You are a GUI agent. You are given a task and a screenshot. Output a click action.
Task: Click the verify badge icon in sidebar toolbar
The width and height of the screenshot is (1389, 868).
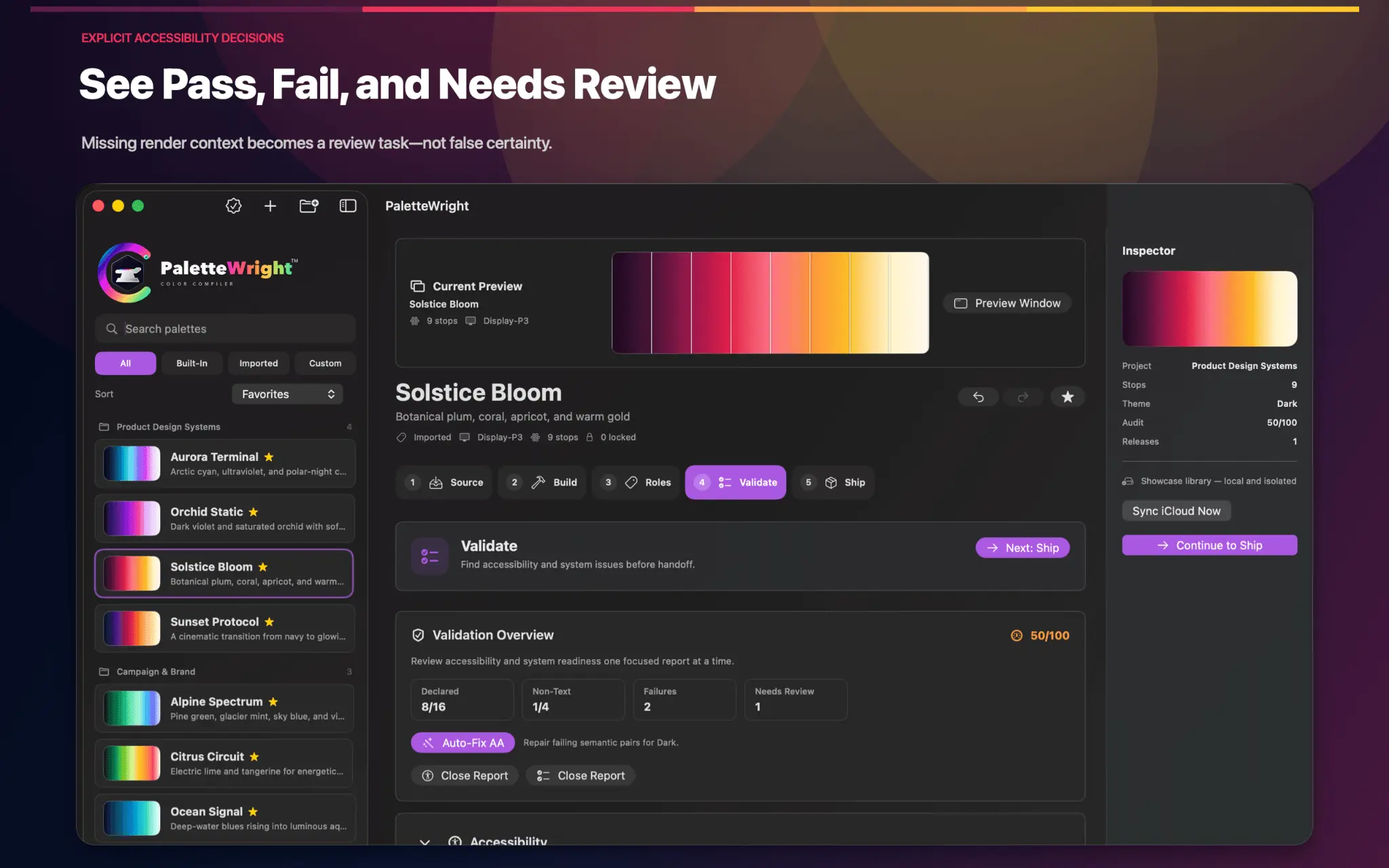pyautogui.click(x=233, y=205)
